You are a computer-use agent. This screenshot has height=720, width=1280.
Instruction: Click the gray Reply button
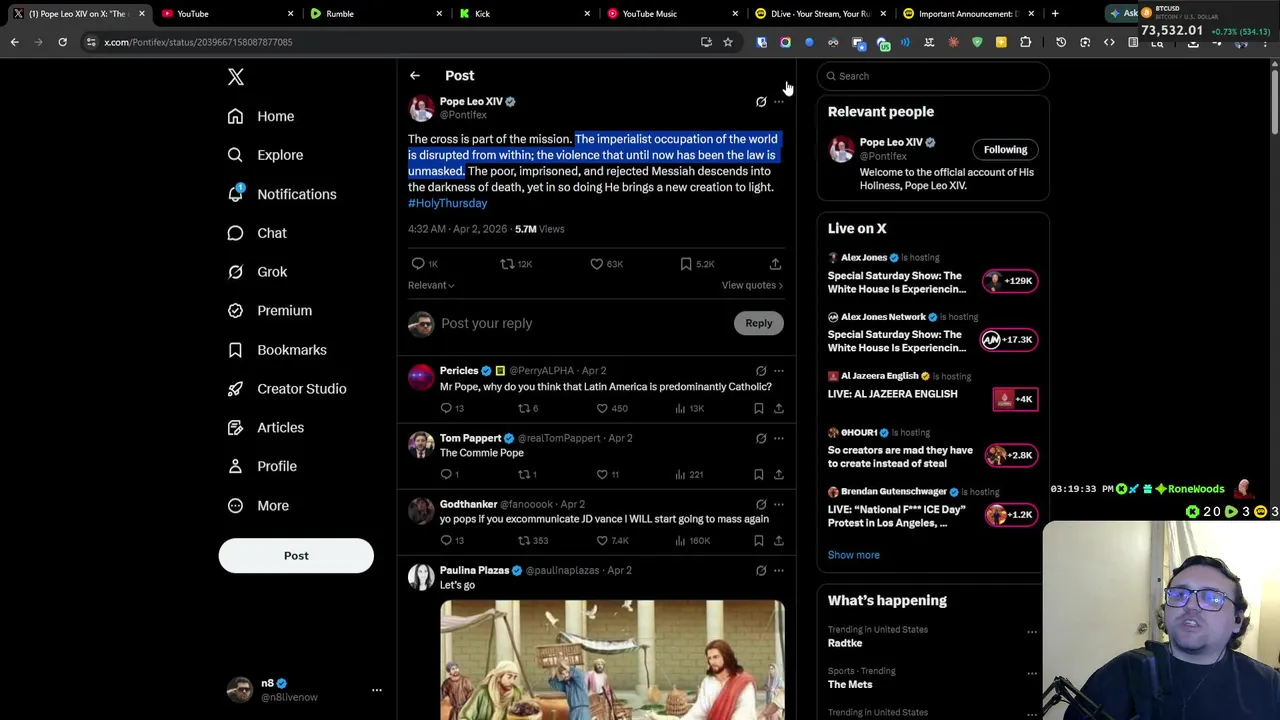click(759, 323)
